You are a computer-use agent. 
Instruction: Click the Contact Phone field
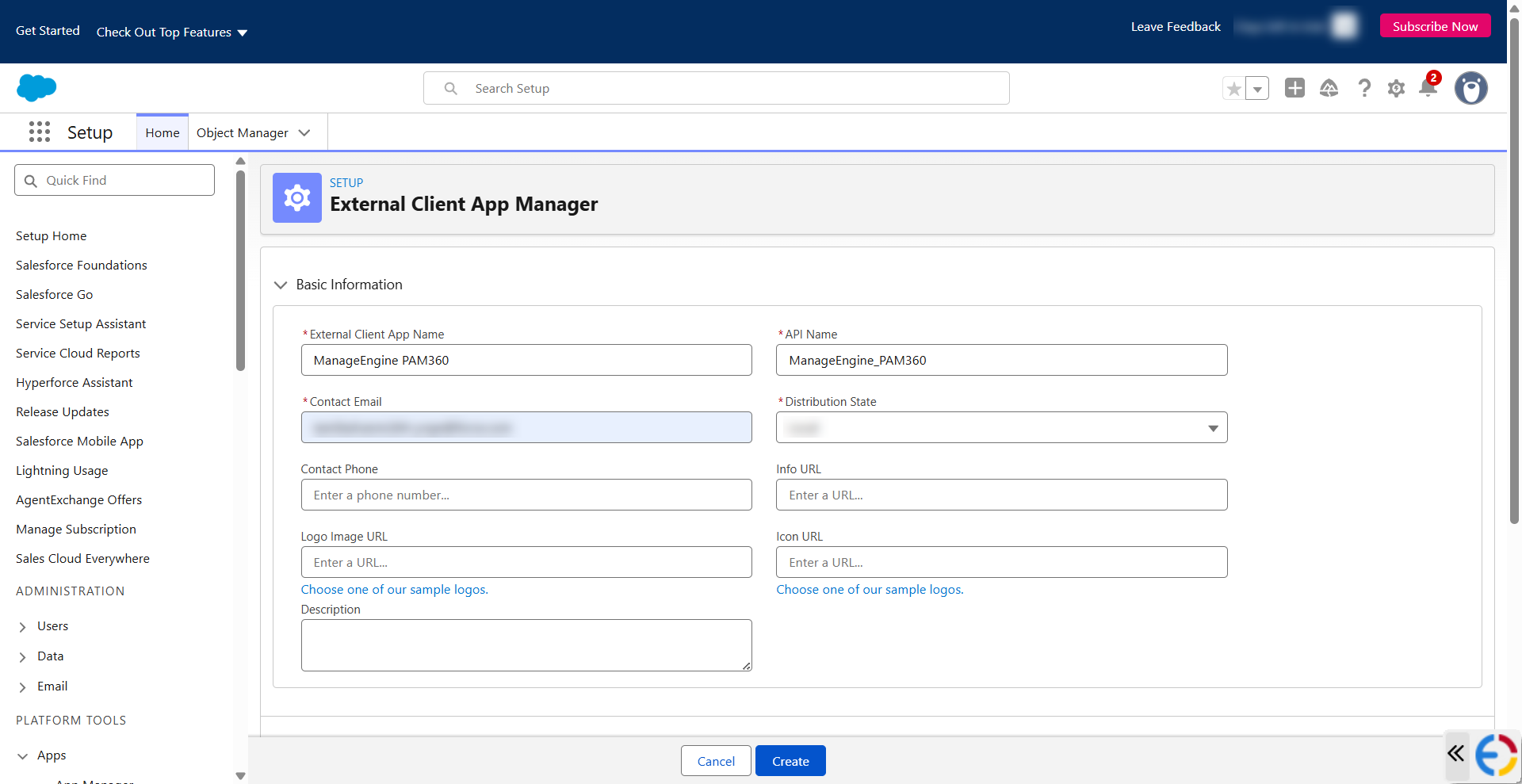click(526, 495)
